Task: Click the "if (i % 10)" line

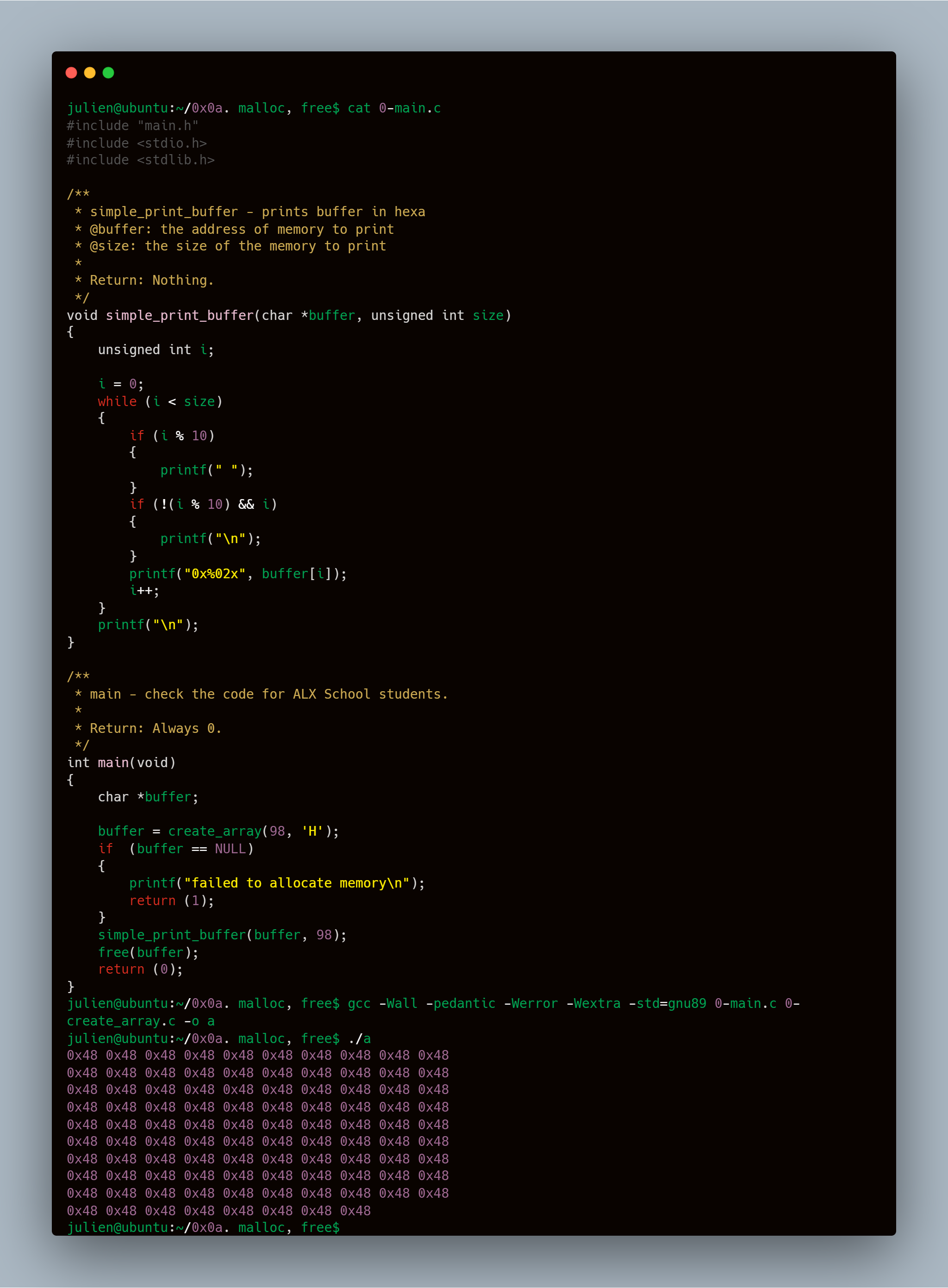Action: (x=172, y=436)
